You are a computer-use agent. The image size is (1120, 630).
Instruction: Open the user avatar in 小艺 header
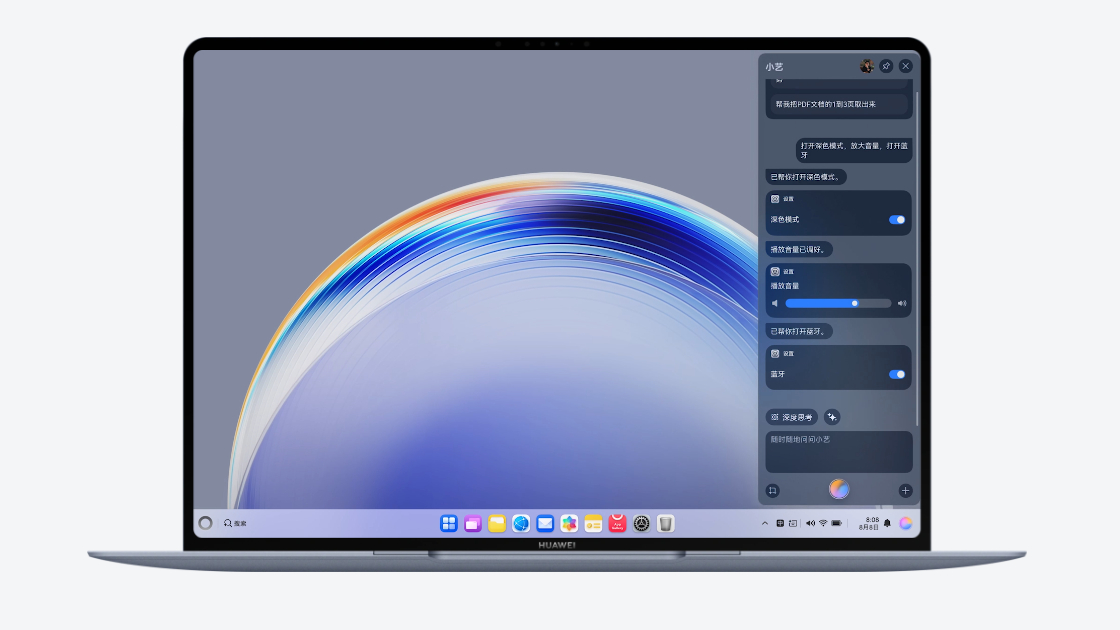pos(866,66)
